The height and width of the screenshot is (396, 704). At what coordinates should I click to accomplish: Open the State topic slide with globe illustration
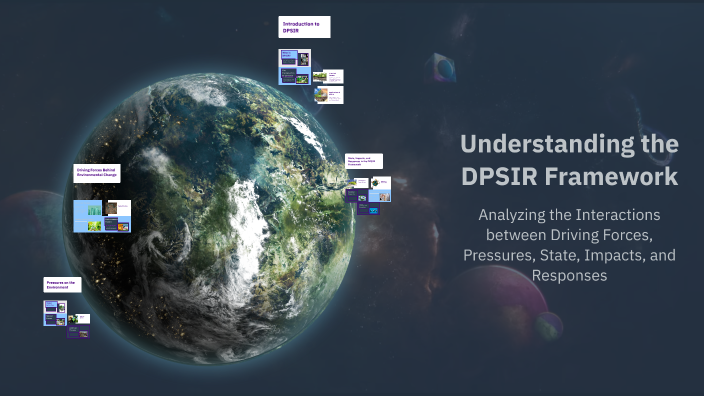[x=381, y=183]
